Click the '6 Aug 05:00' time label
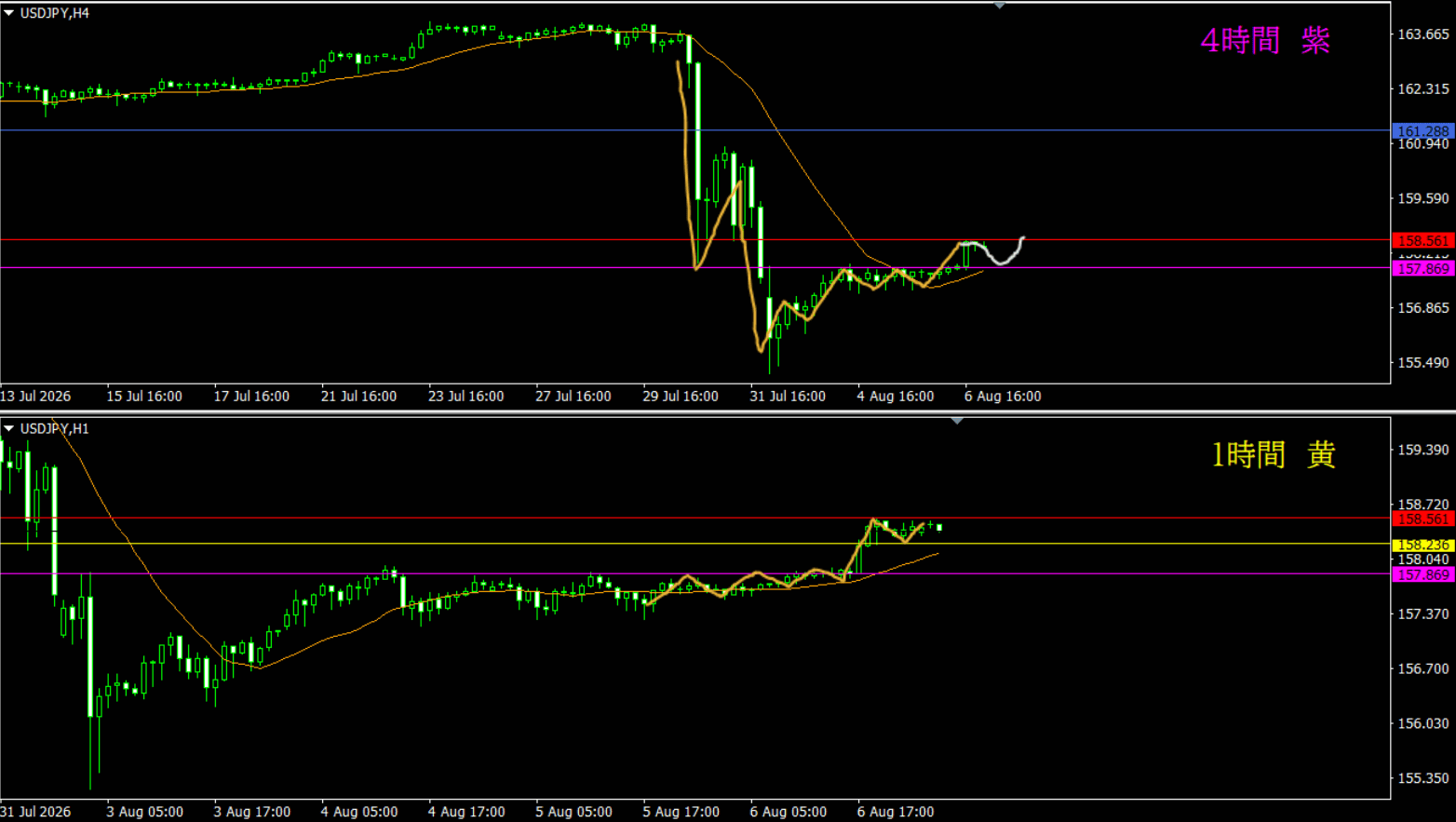1456x822 pixels. click(x=789, y=812)
